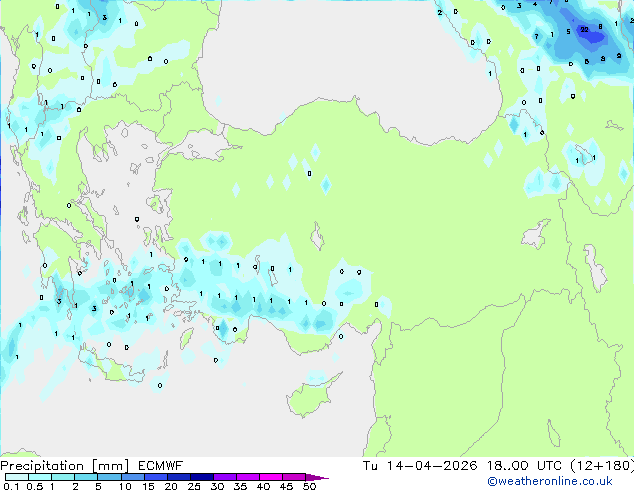Click the 'Tu 14-04-2026' date text
The width and height of the screenshot is (634, 490).
(420, 466)
